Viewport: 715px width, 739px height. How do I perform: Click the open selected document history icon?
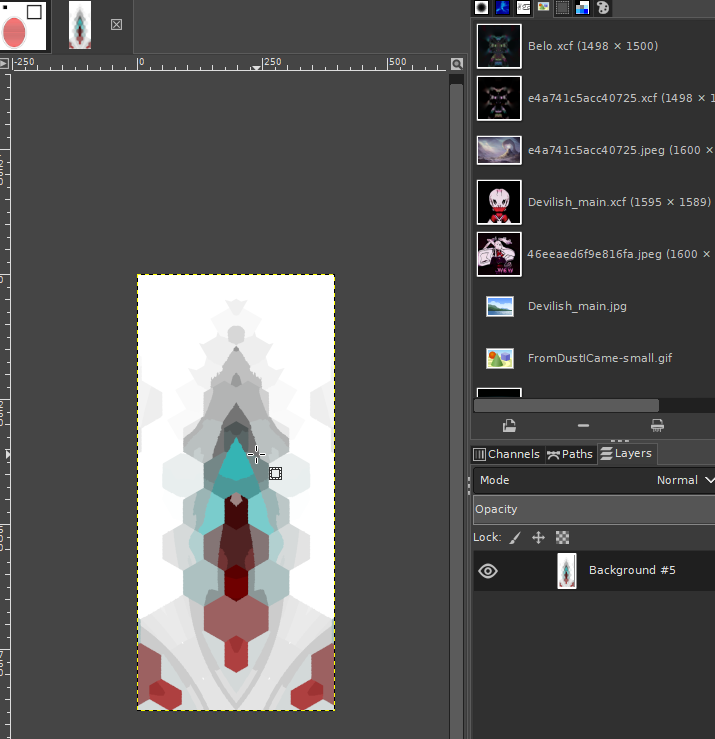(x=509, y=426)
